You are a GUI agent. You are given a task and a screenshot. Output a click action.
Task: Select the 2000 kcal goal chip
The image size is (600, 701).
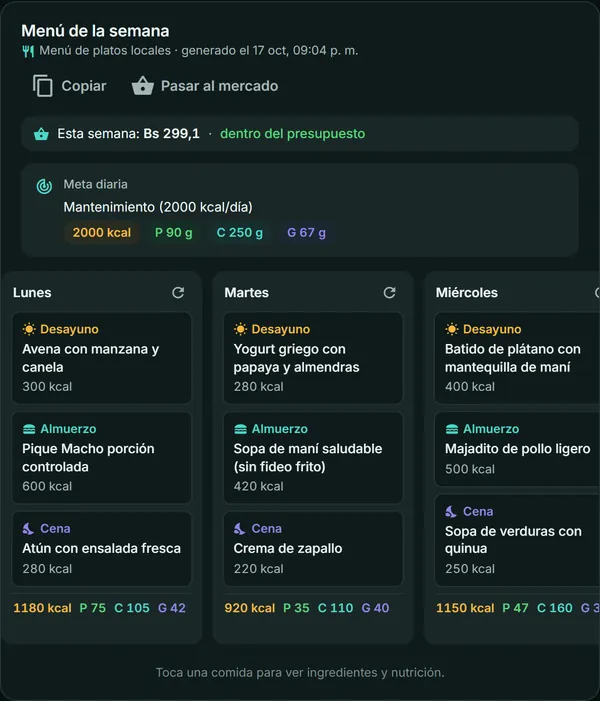pyautogui.click(x=102, y=232)
